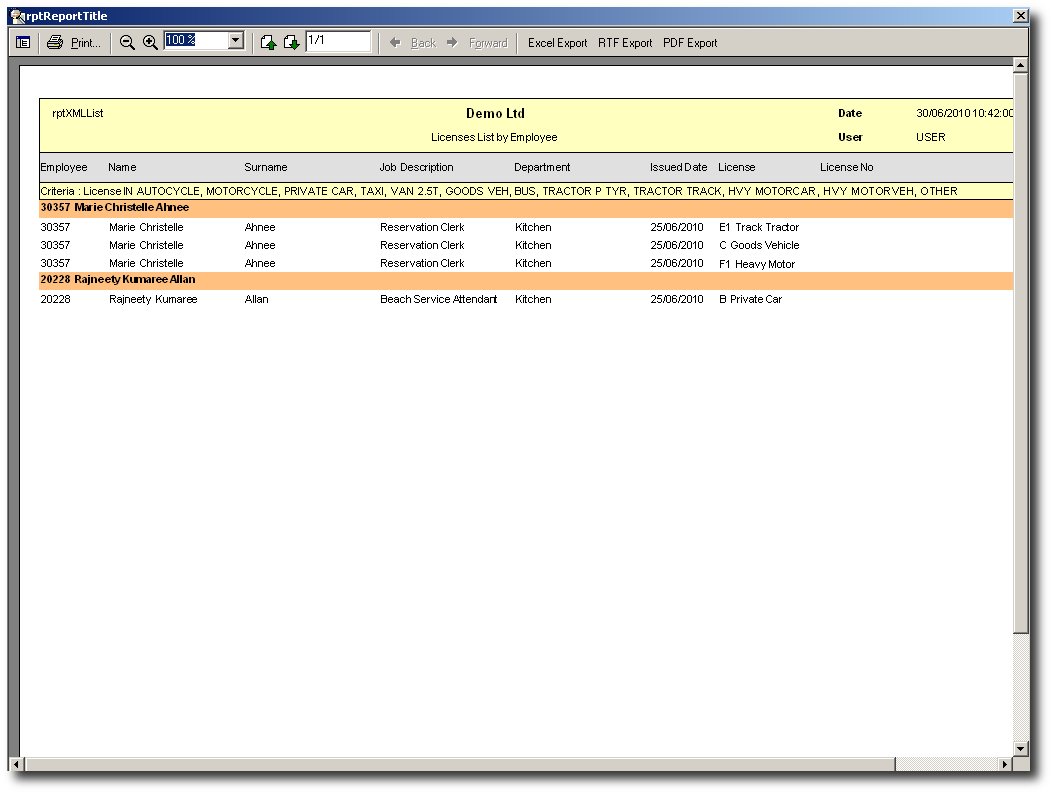Viewport: 1053px width, 794px height.
Task: Click the vertical scrollbar down arrow
Action: click(1020, 748)
